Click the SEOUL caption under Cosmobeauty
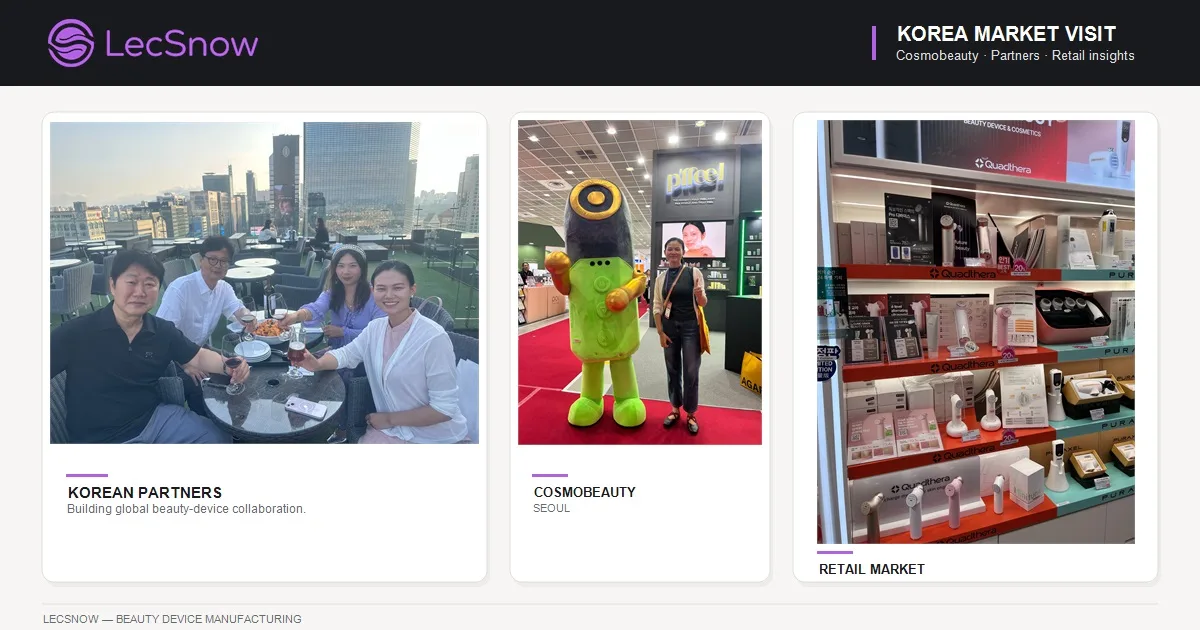 pyautogui.click(x=552, y=508)
